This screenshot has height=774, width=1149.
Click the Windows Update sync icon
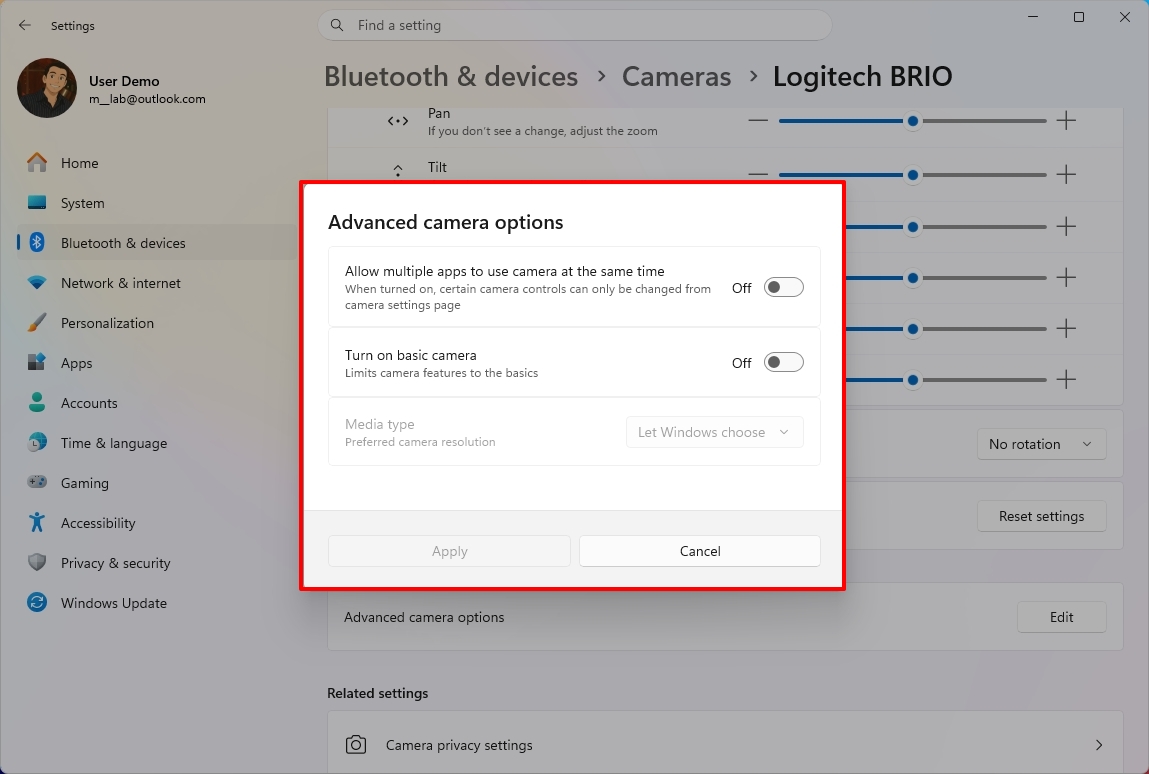click(37, 602)
